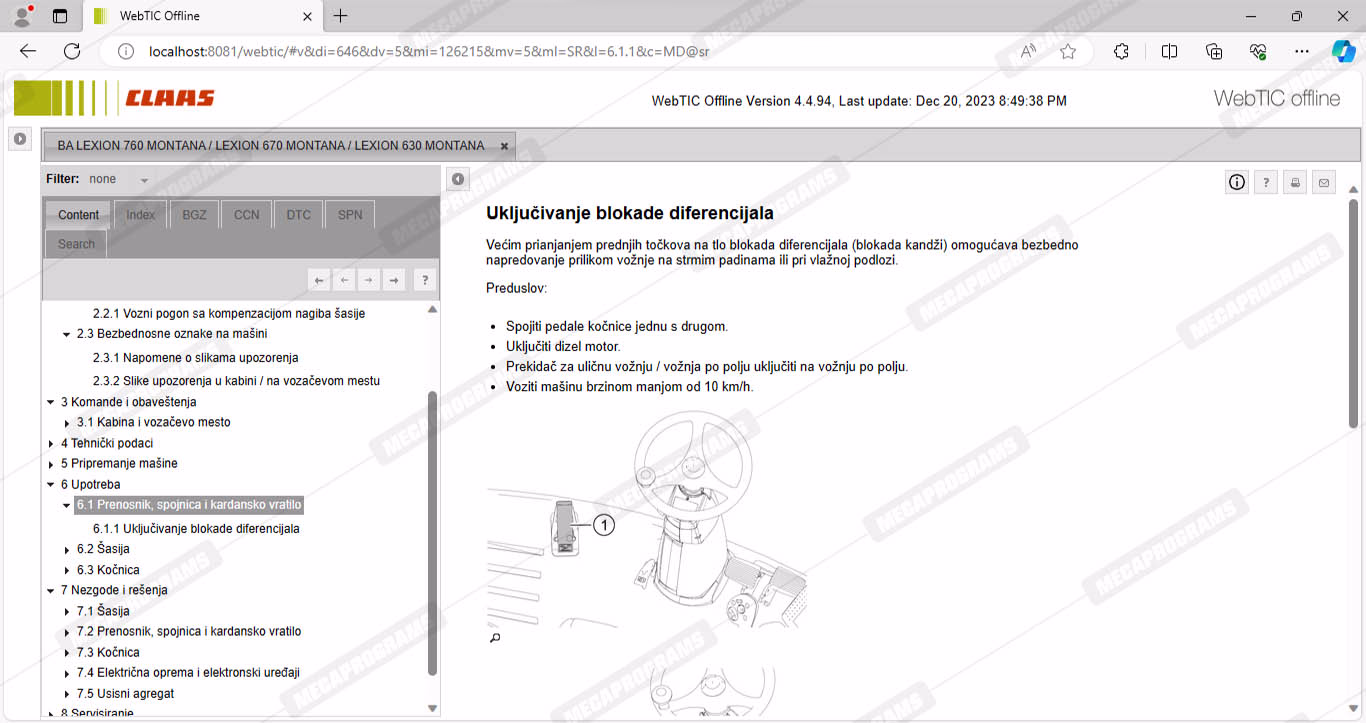
Task: Open the Search tab
Action: [76, 244]
